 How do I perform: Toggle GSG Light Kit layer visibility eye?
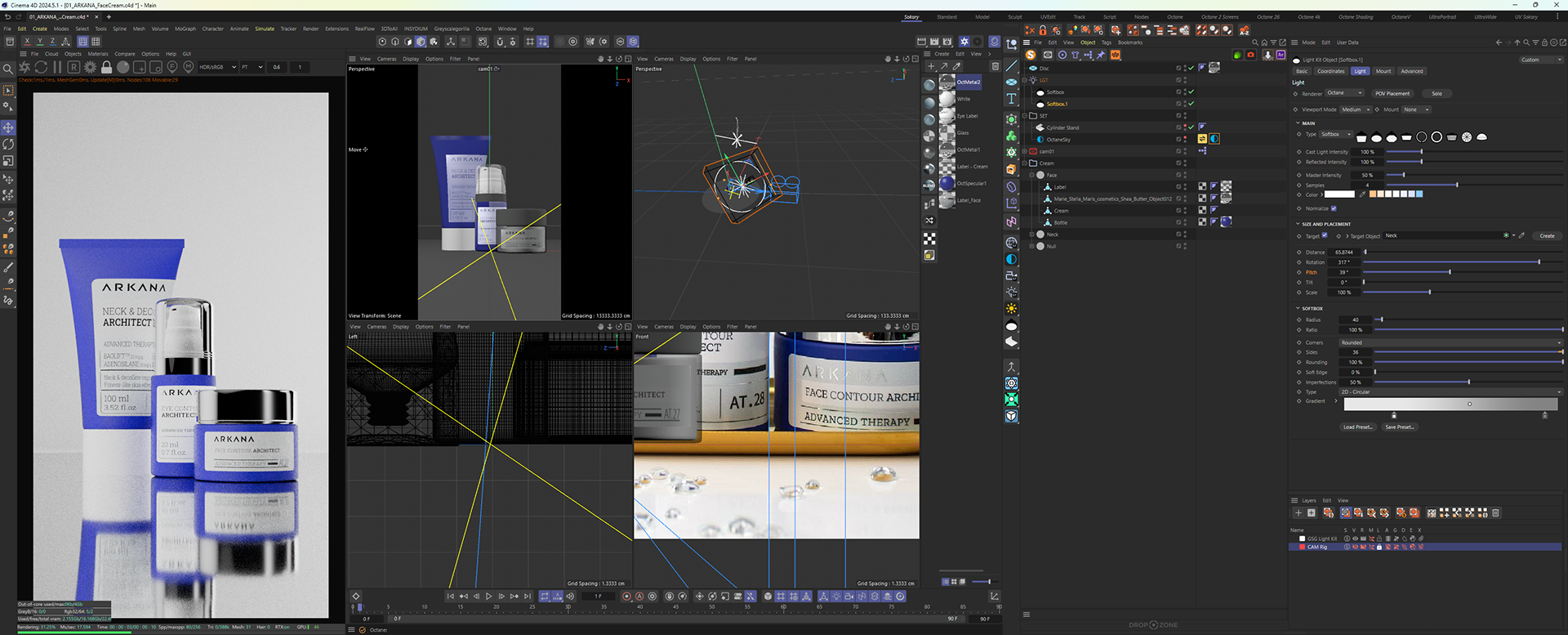(1355, 539)
